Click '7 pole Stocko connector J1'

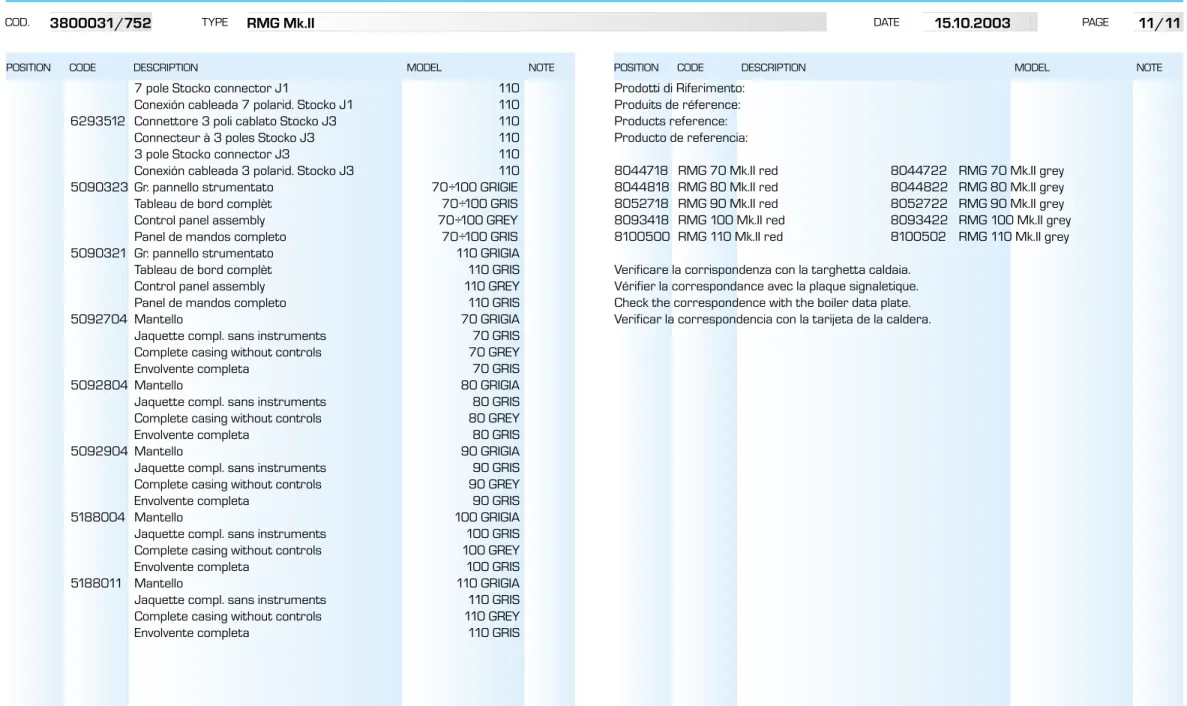(x=211, y=88)
